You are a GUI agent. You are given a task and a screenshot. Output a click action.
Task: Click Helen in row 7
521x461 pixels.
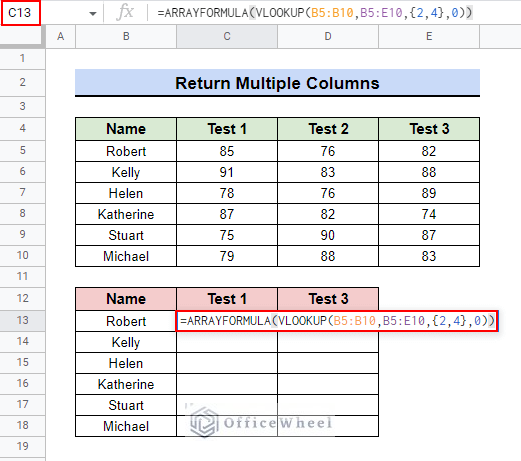click(126, 193)
